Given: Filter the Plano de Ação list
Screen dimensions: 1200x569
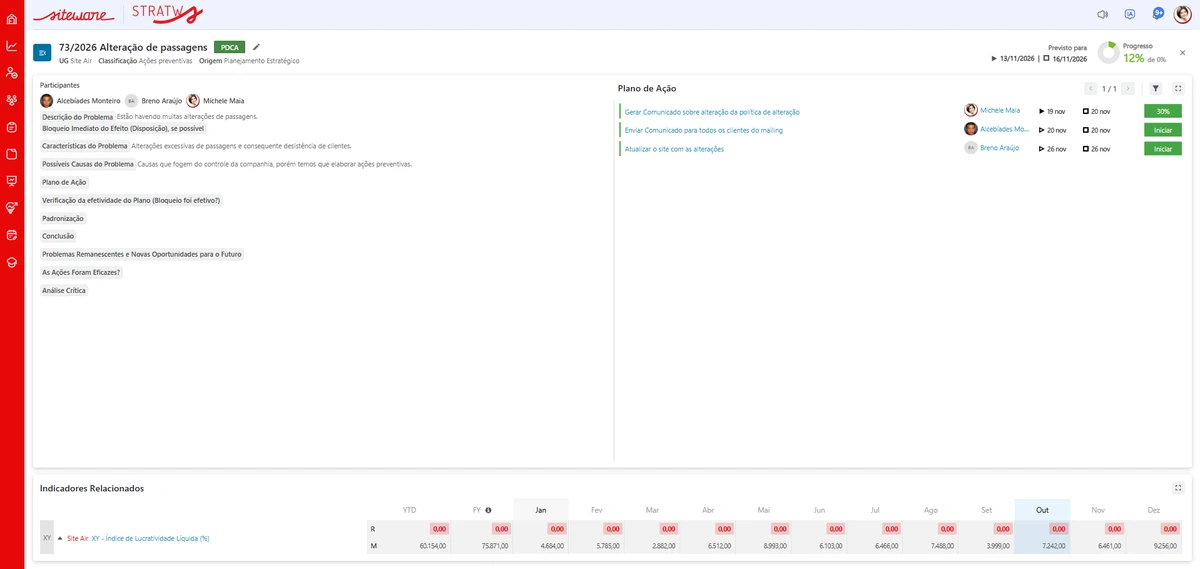Looking at the screenshot, I should (1156, 89).
